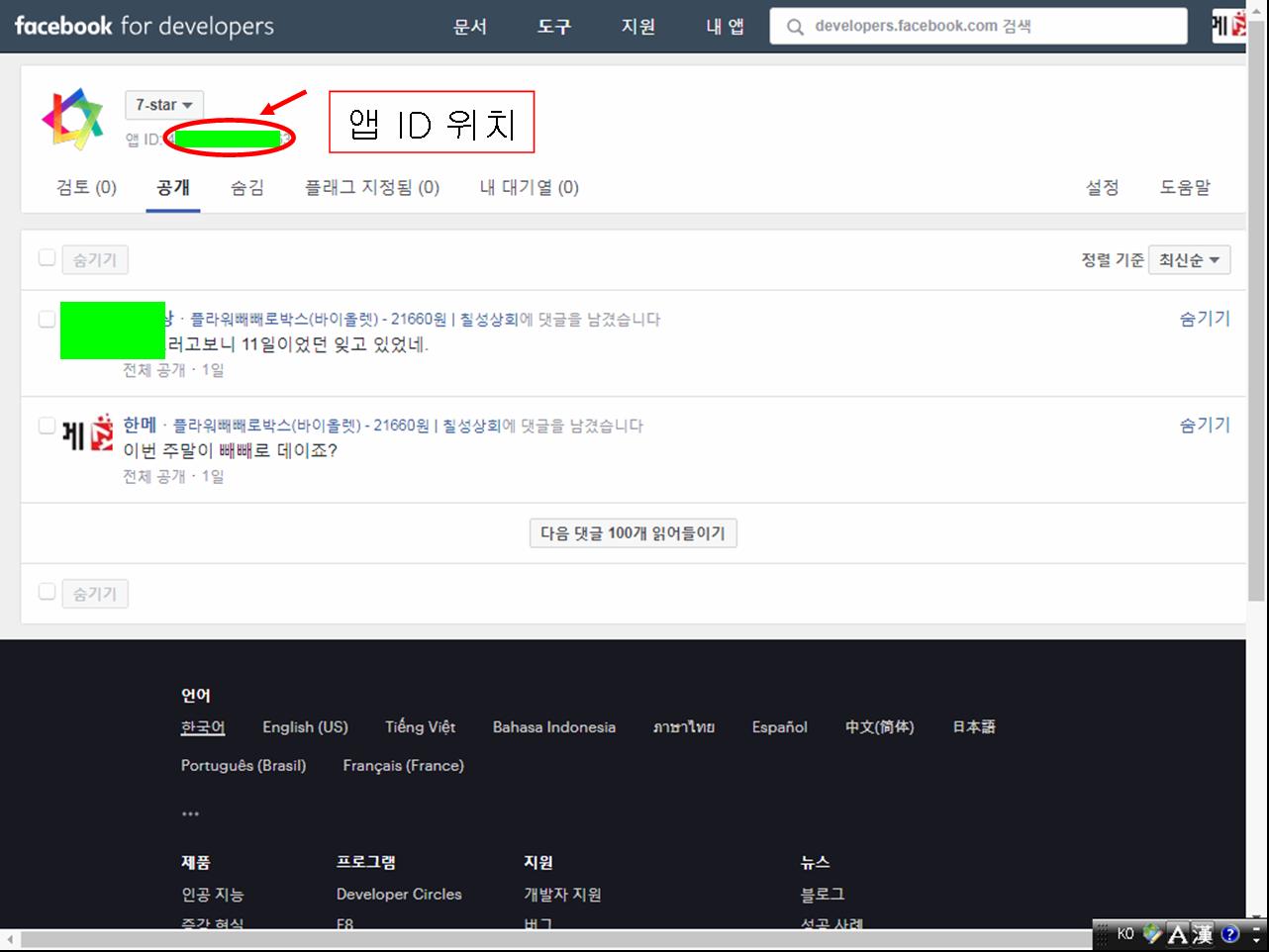
Task: Click 숨기기 link on 한메's comment
Action: [x=1204, y=425]
